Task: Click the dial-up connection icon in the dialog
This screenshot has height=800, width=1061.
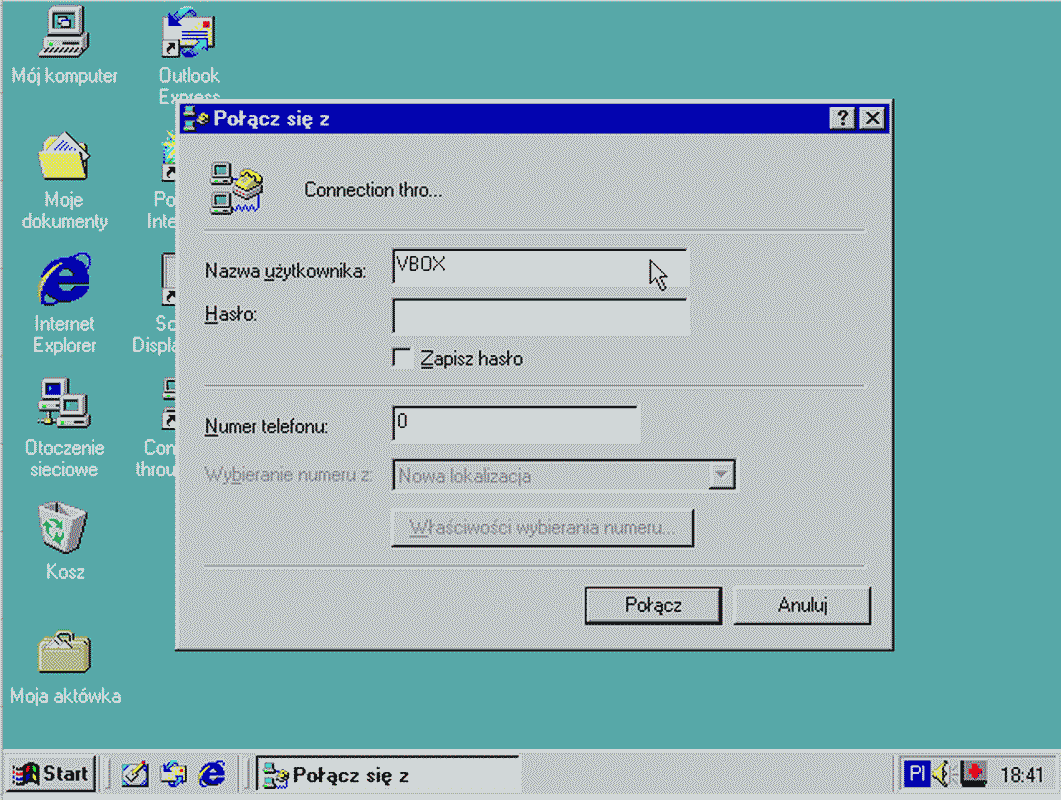Action: coord(236,190)
